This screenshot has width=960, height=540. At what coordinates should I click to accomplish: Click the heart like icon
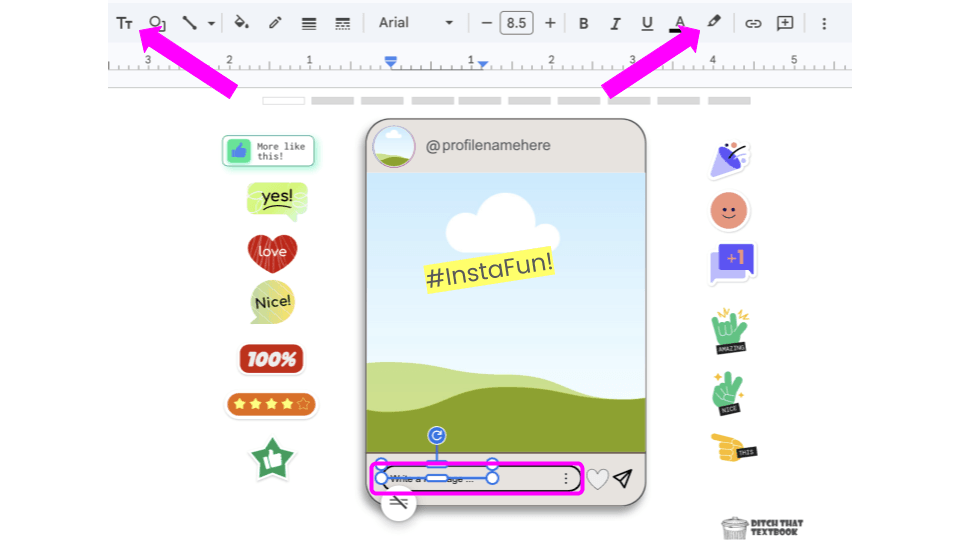coord(598,478)
